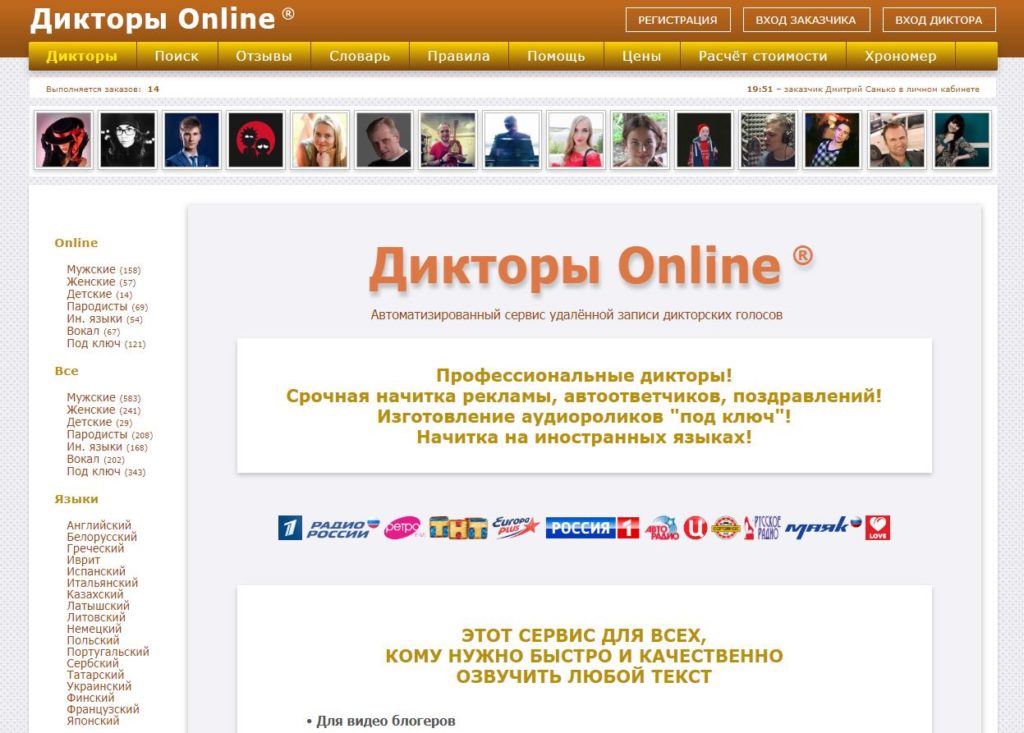Open online Под ключ (121) list
1024x733 pixels.
coord(106,344)
